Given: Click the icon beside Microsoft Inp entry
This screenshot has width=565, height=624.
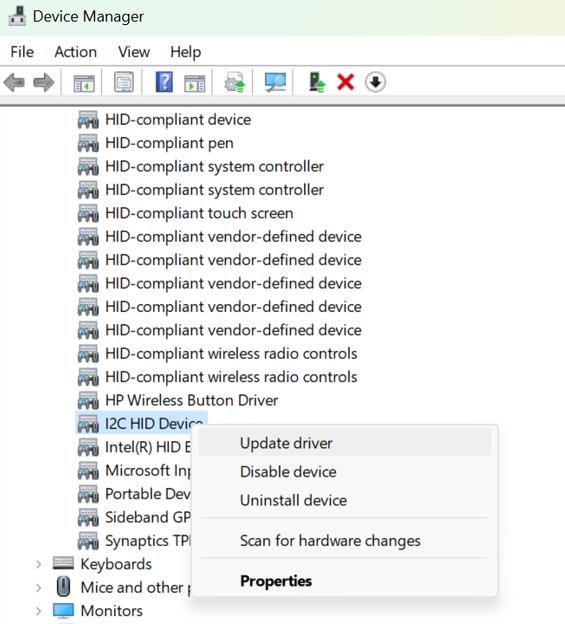Looking at the screenshot, I should (x=88, y=470).
